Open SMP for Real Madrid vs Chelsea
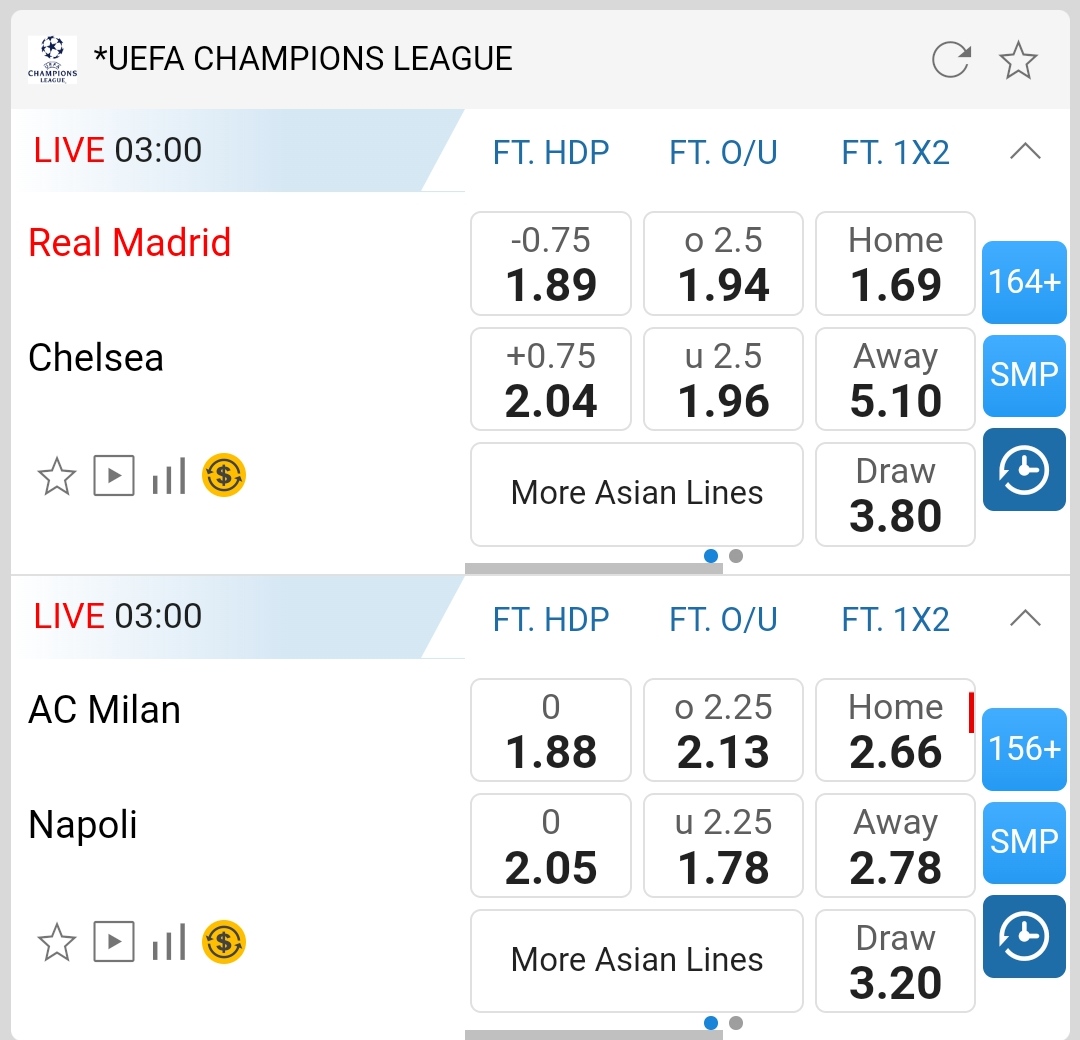The width and height of the screenshot is (1080, 1040). [x=1024, y=375]
